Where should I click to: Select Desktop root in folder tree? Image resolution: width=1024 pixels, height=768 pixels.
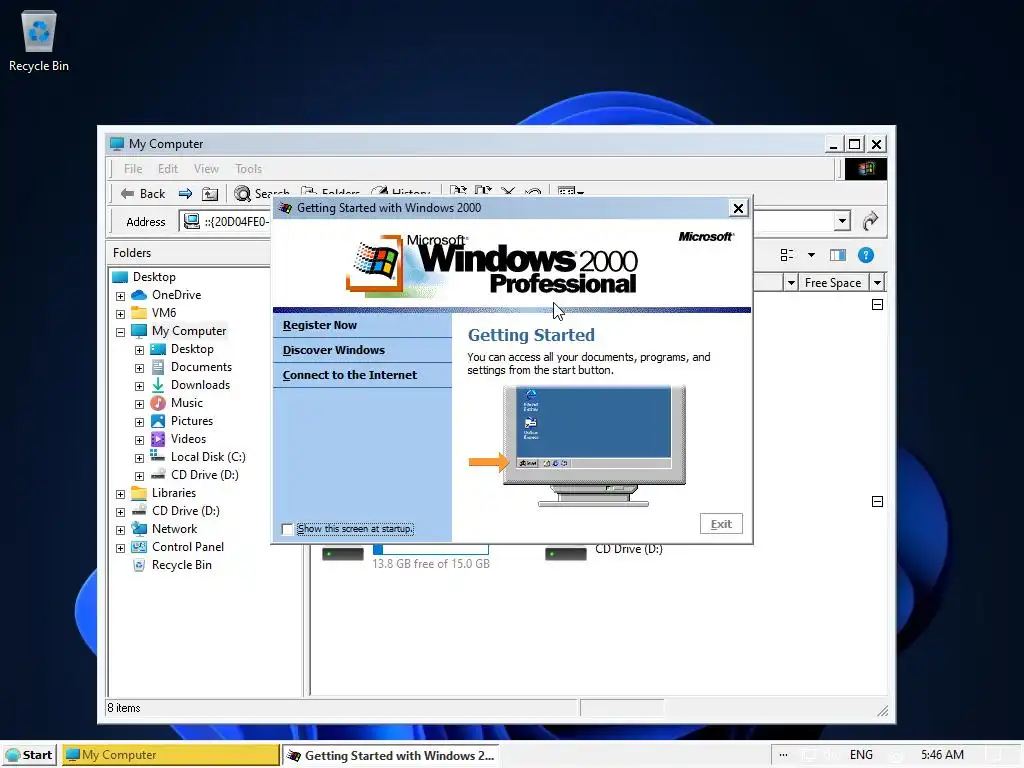coord(154,277)
